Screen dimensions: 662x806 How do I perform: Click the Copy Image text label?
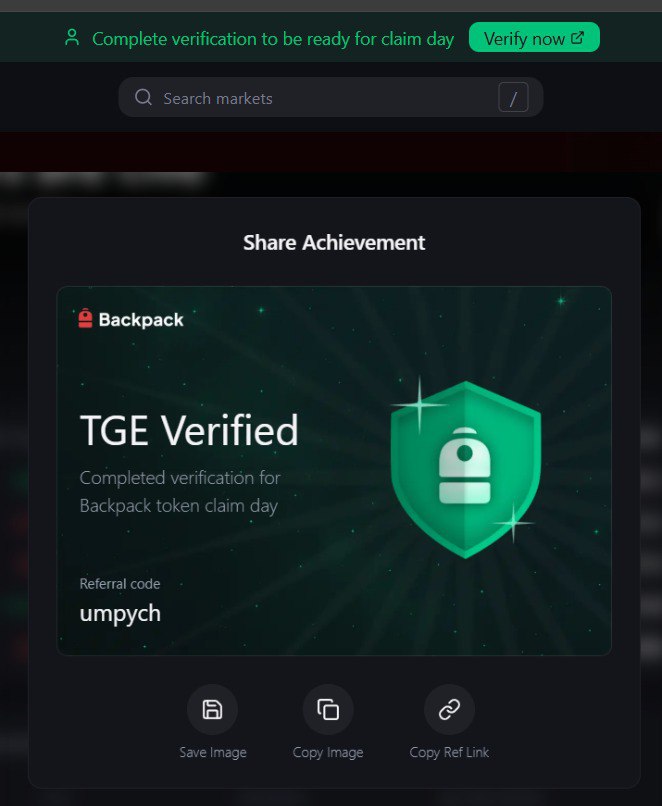tap(328, 753)
